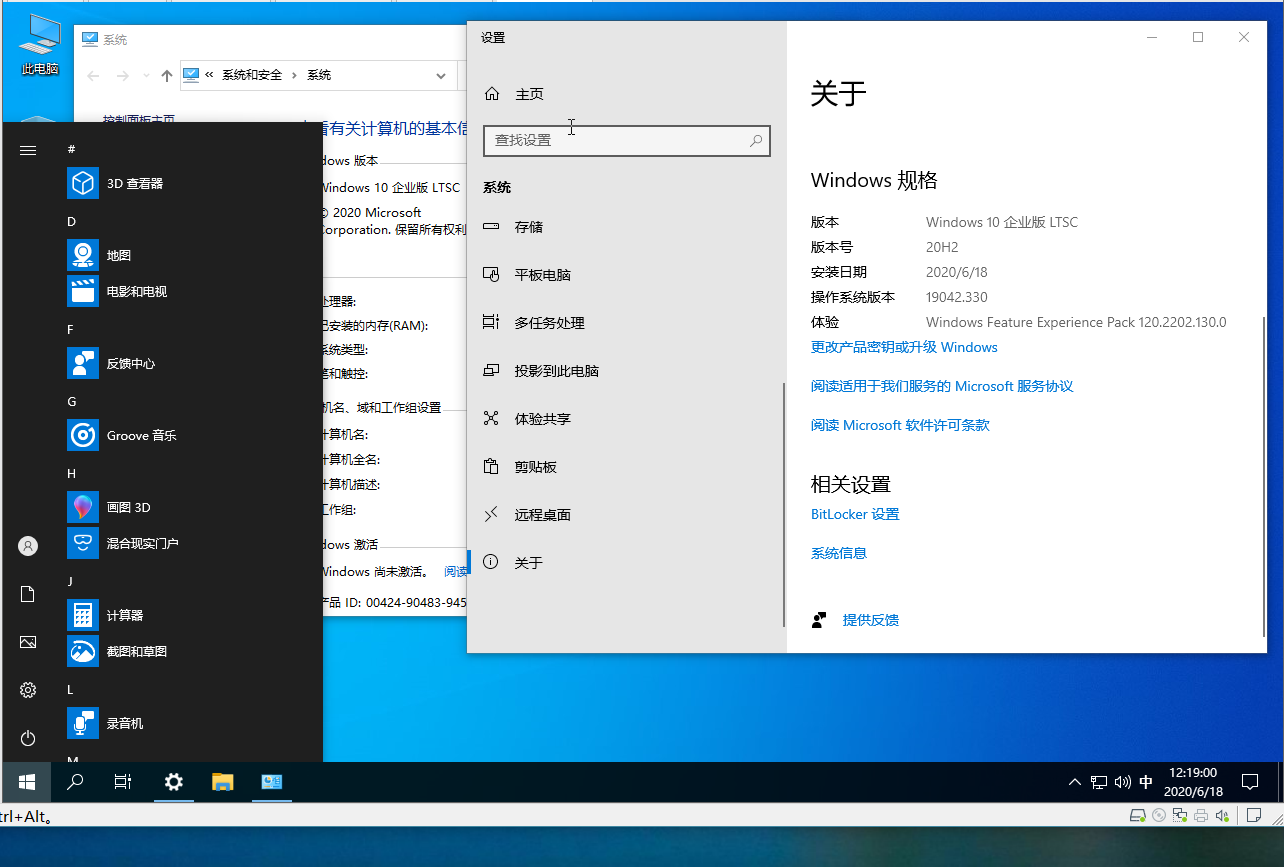Open notification center on taskbar

tap(1250, 782)
